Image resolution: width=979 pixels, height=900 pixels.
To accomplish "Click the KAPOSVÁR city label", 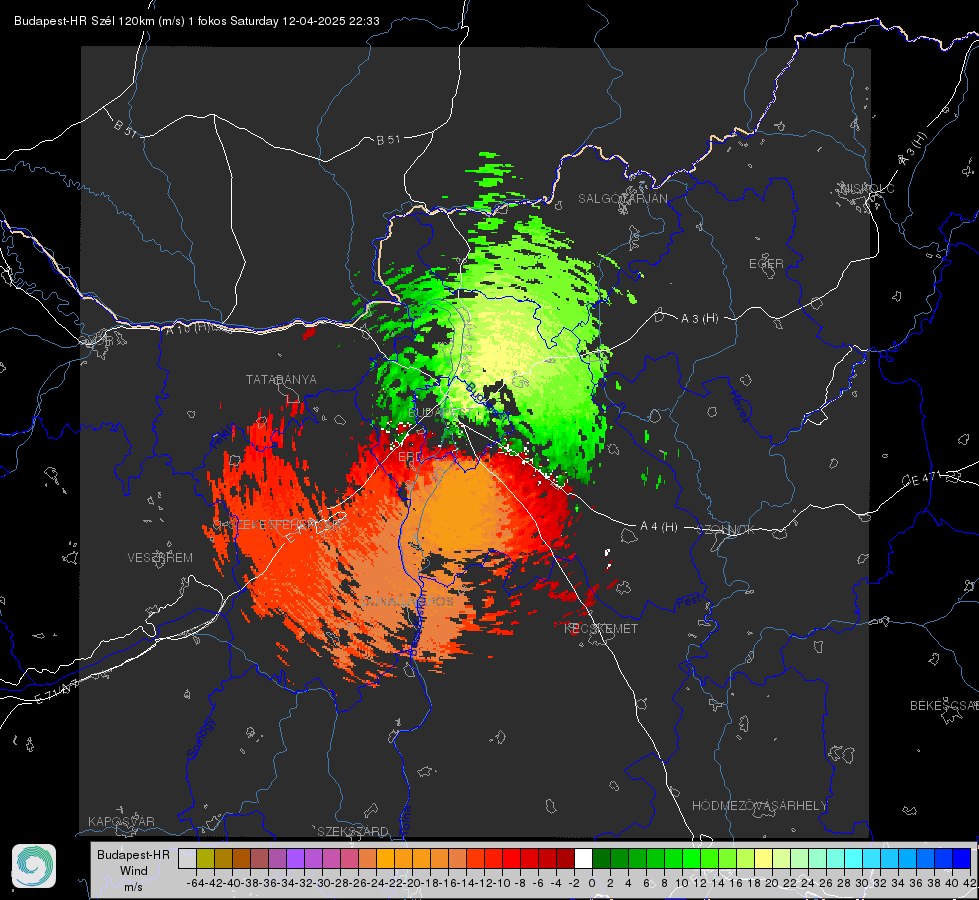I will tap(121, 821).
